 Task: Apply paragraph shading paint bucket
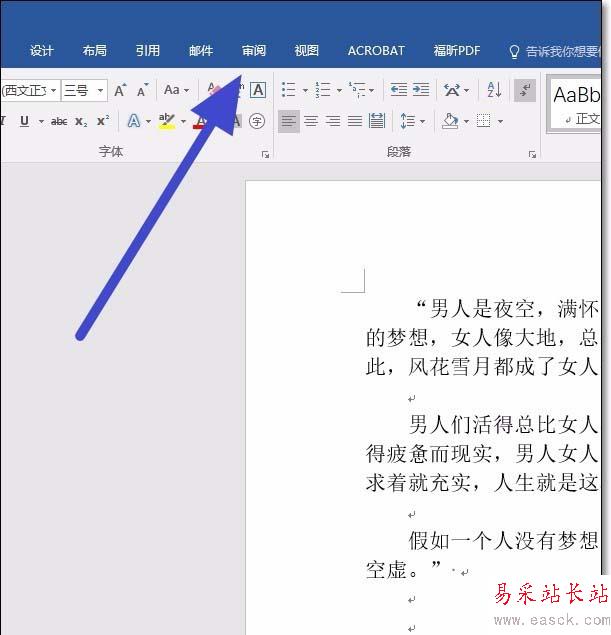coord(450,121)
